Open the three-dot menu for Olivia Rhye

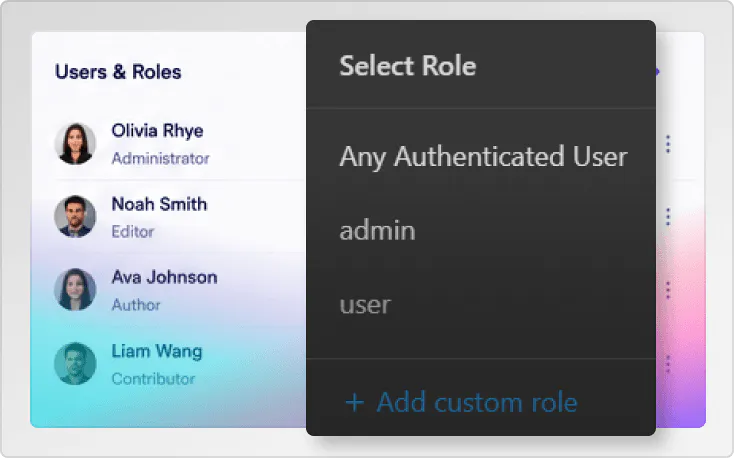668,144
